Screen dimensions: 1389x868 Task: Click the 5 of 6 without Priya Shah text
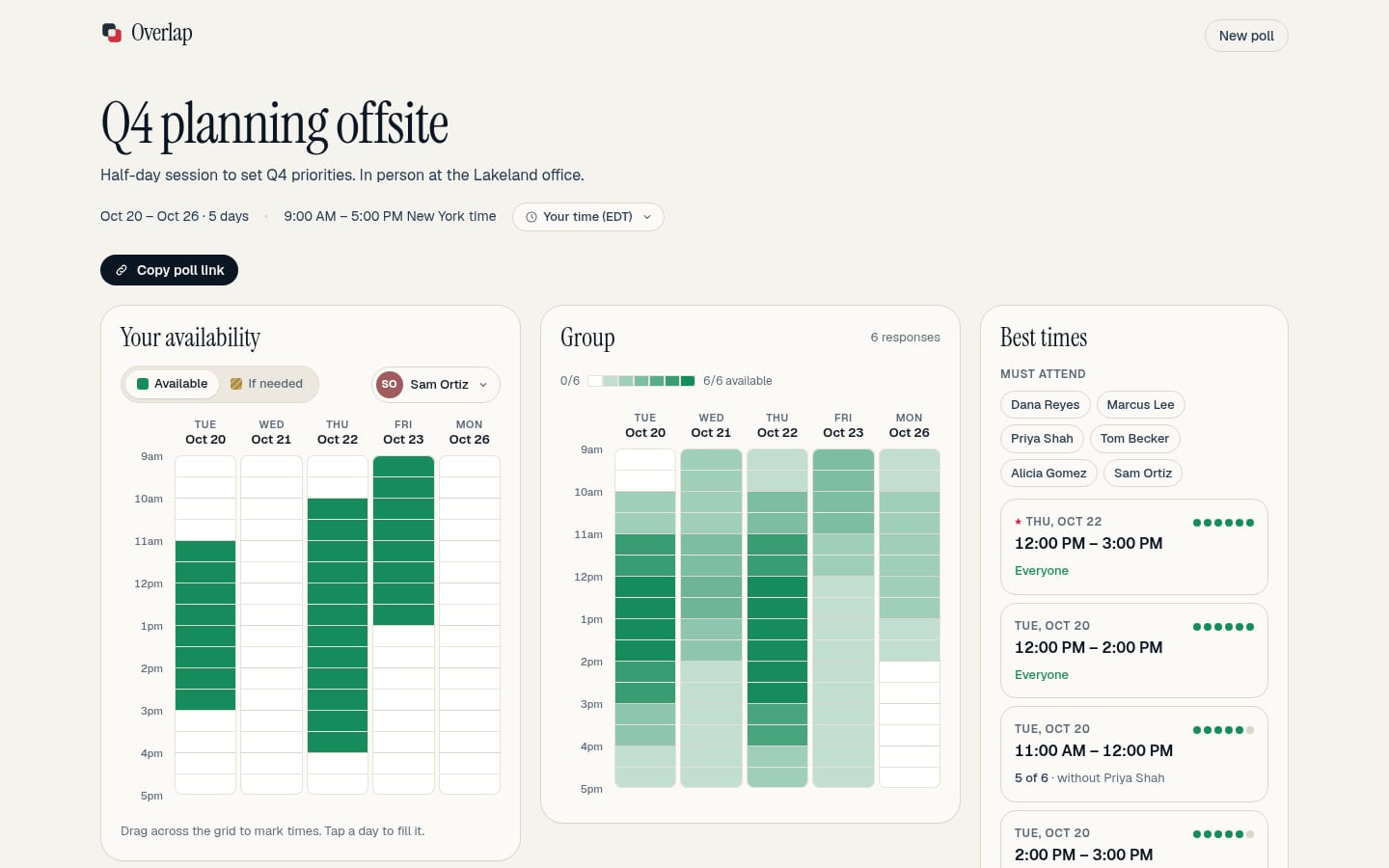(x=1090, y=778)
